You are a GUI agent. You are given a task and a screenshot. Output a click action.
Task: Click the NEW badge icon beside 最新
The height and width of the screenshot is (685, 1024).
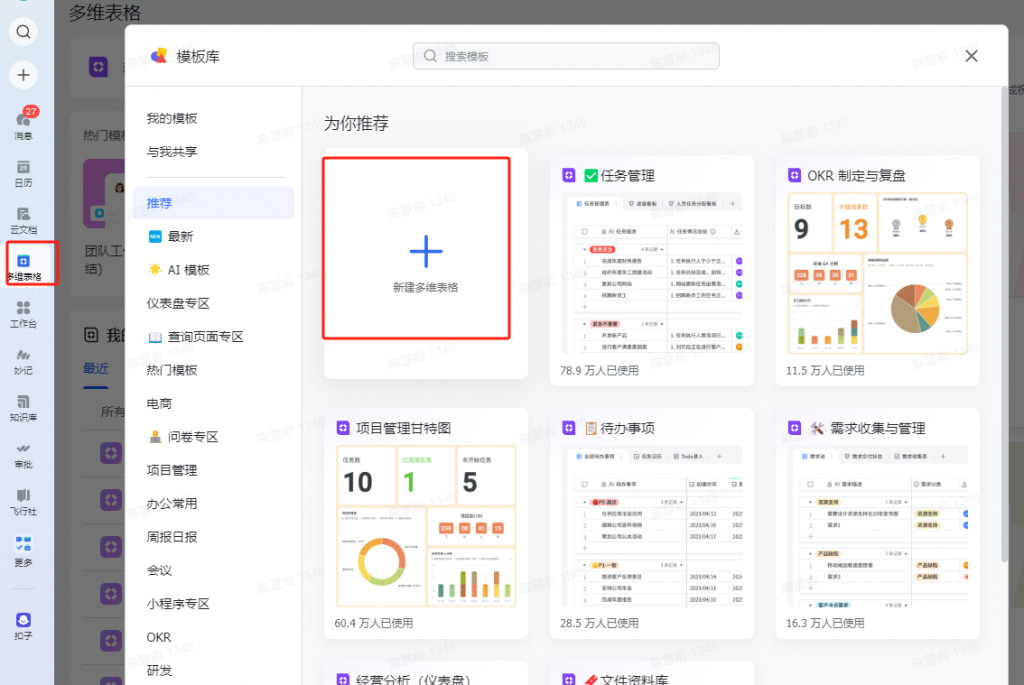pyautogui.click(x=155, y=236)
